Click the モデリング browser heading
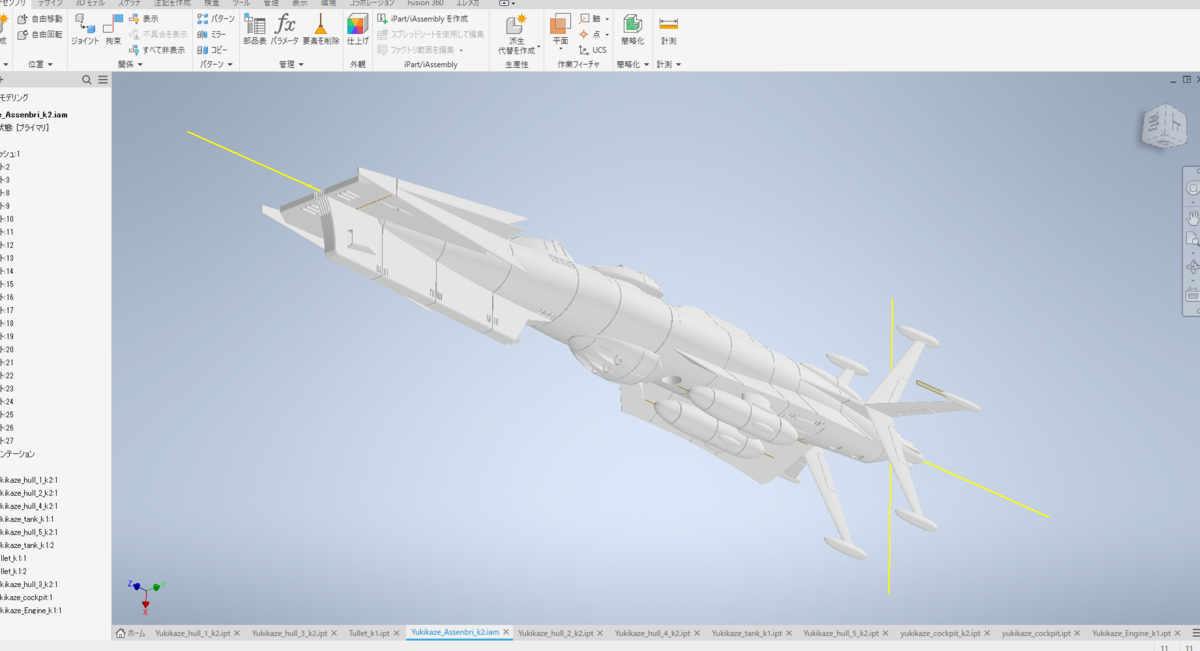 point(15,97)
